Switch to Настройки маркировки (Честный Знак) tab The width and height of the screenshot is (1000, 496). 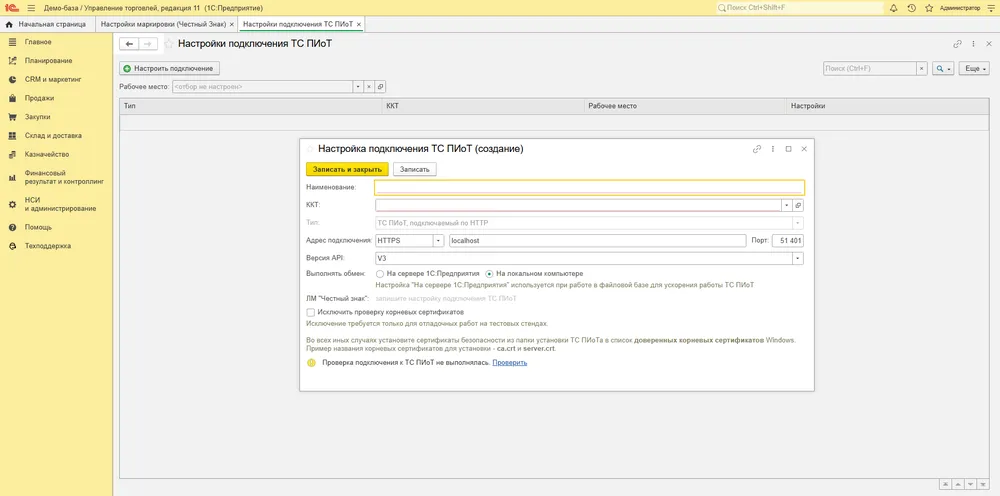tap(163, 24)
